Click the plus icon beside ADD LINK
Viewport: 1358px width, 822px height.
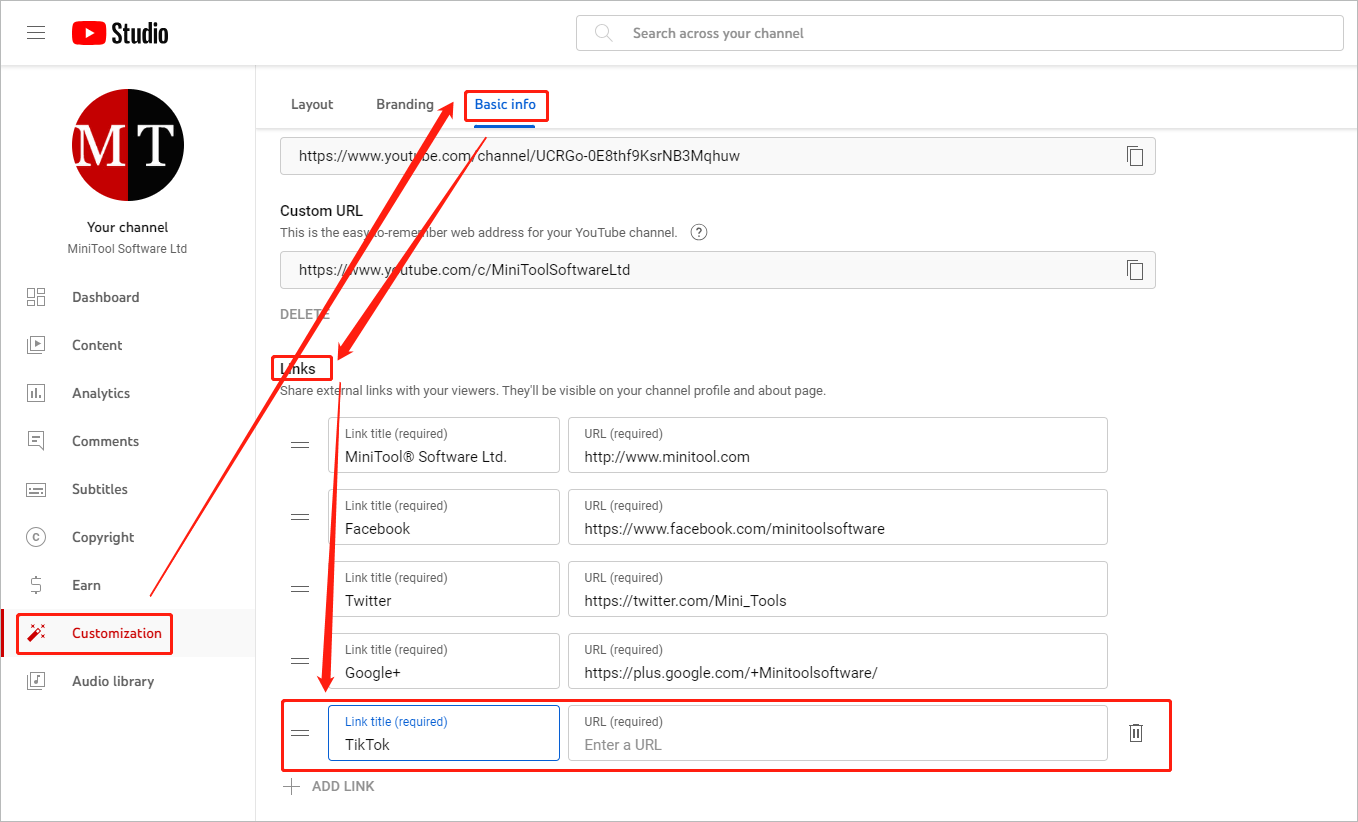tap(292, 787)
